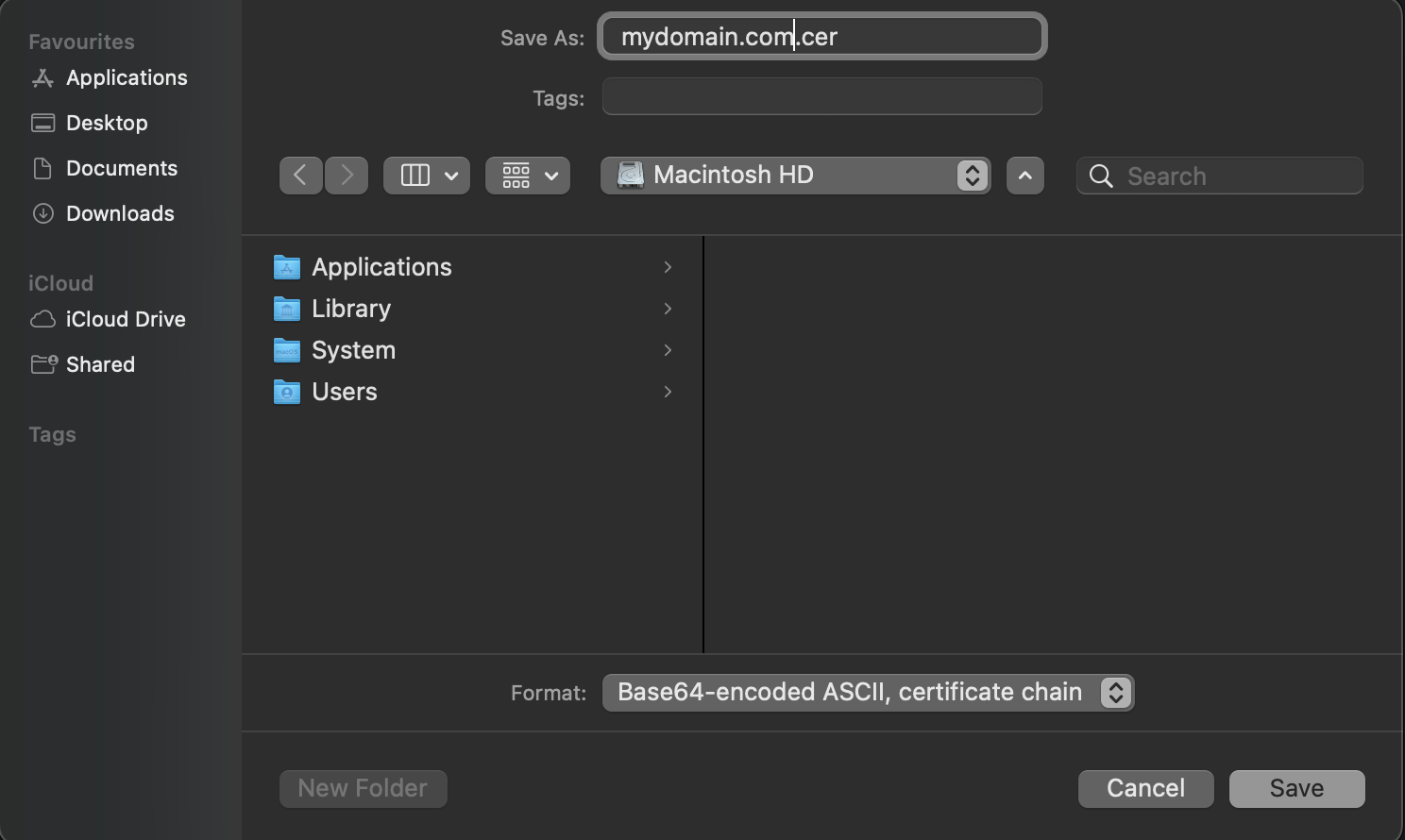The height and width of the screenshot is (840, 1405).
Task: Open the view style dropdown with grid icon
Action: (x=527, y=175)
